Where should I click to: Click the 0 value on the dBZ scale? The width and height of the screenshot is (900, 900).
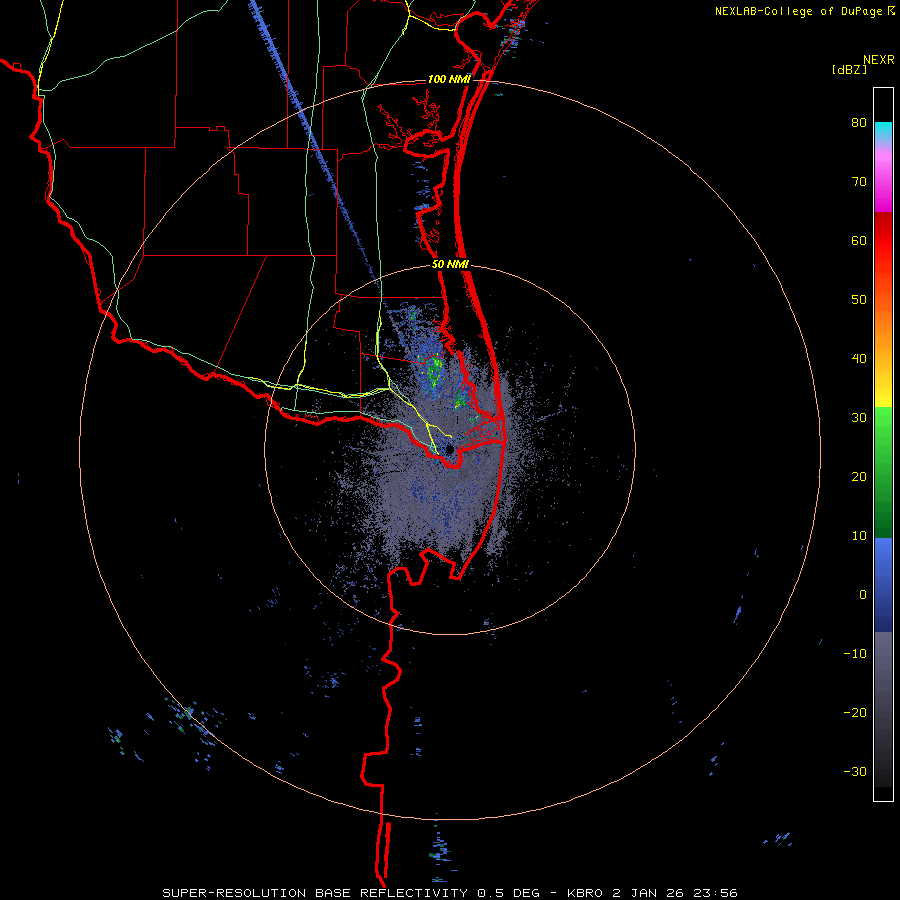pyautogui.click(x=863, y=595)
